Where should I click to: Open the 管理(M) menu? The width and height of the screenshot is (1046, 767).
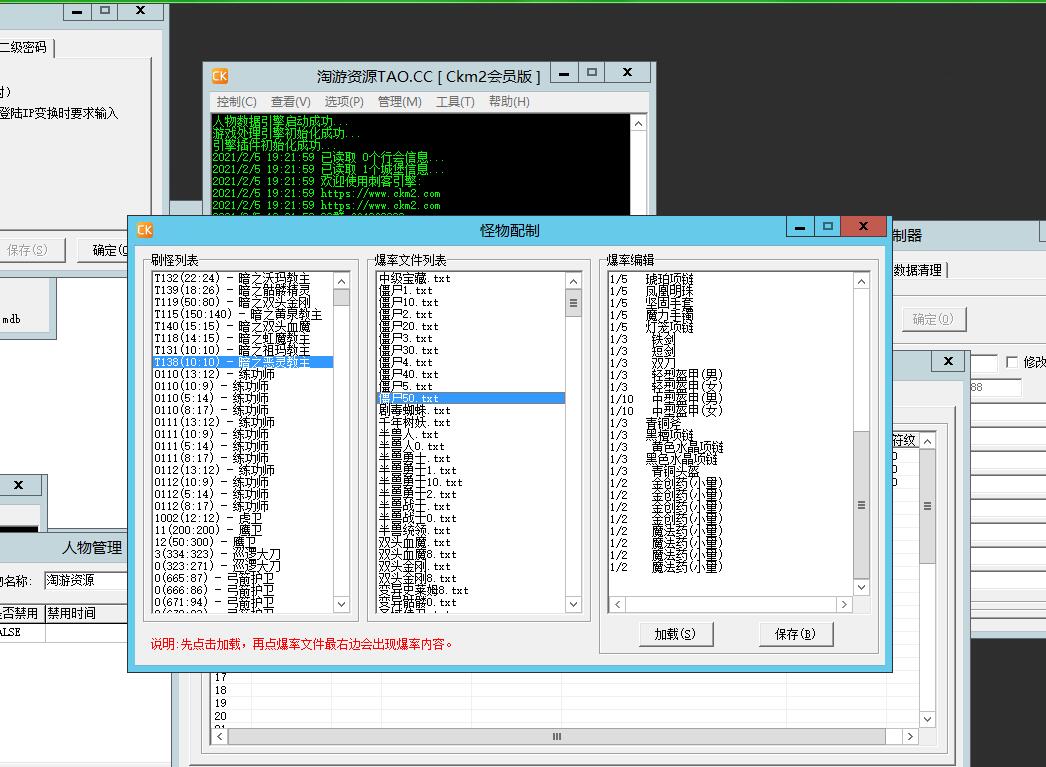399,102
